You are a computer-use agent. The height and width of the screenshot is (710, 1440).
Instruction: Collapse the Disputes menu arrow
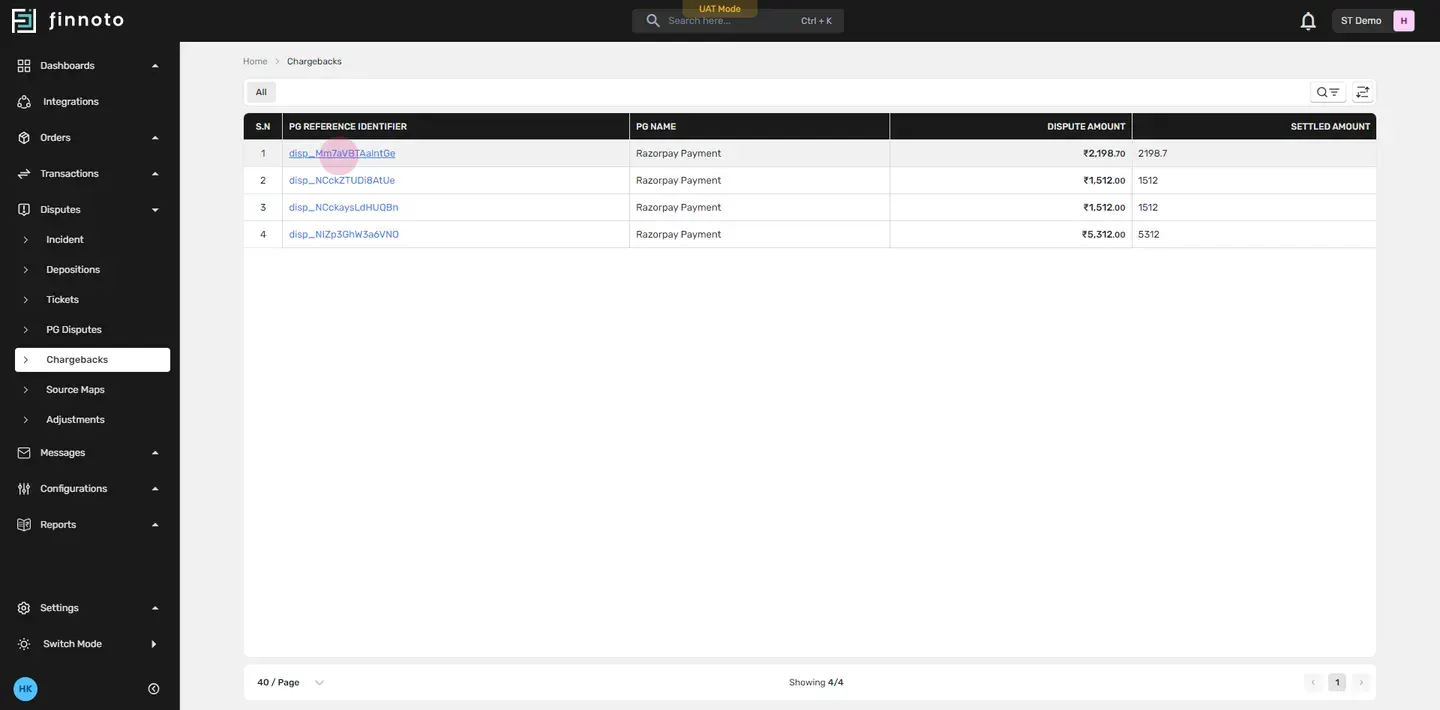[x=155, y=210]
